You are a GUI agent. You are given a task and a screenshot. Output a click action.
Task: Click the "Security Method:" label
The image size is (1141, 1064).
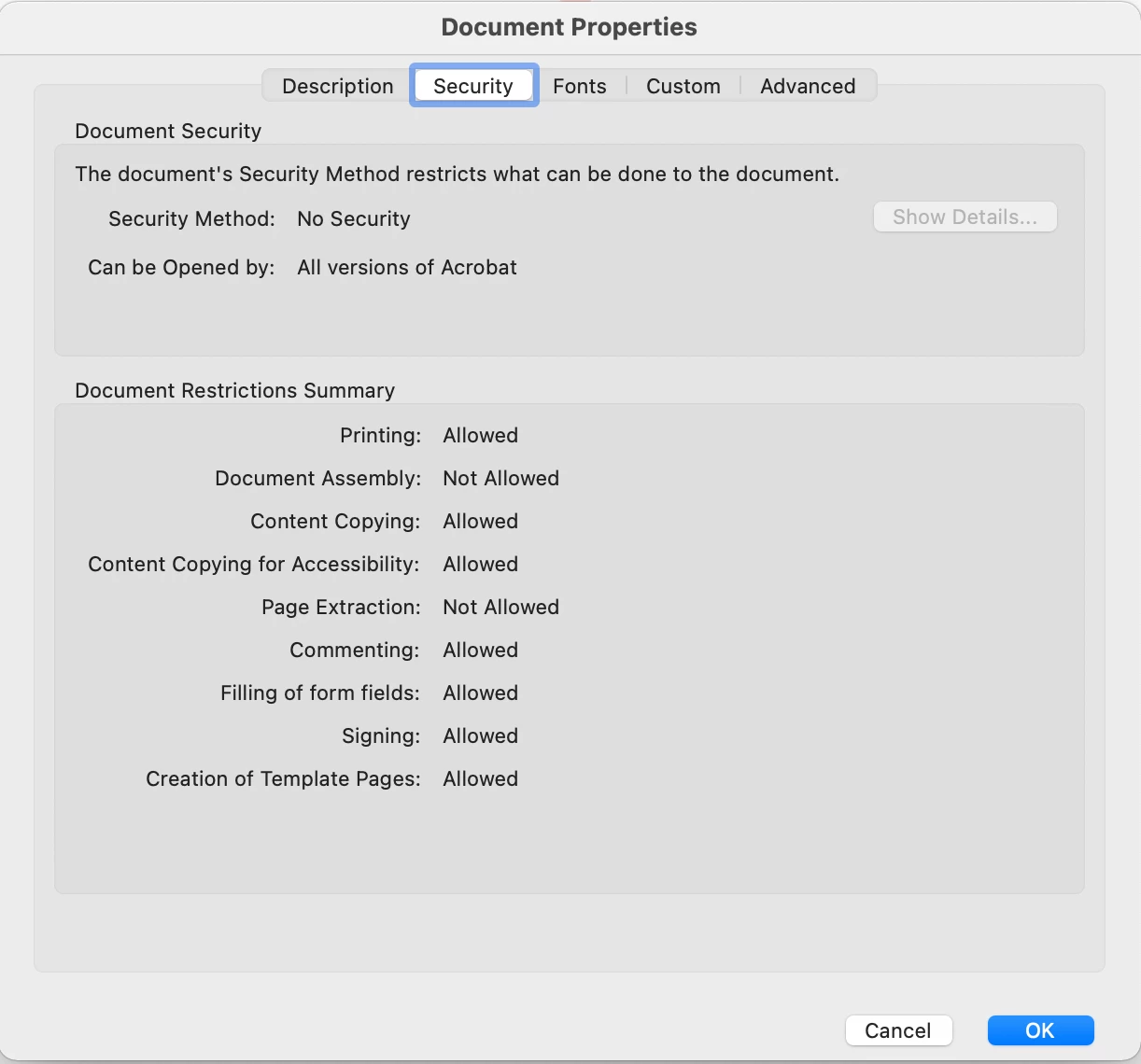(x=191, y=218)
